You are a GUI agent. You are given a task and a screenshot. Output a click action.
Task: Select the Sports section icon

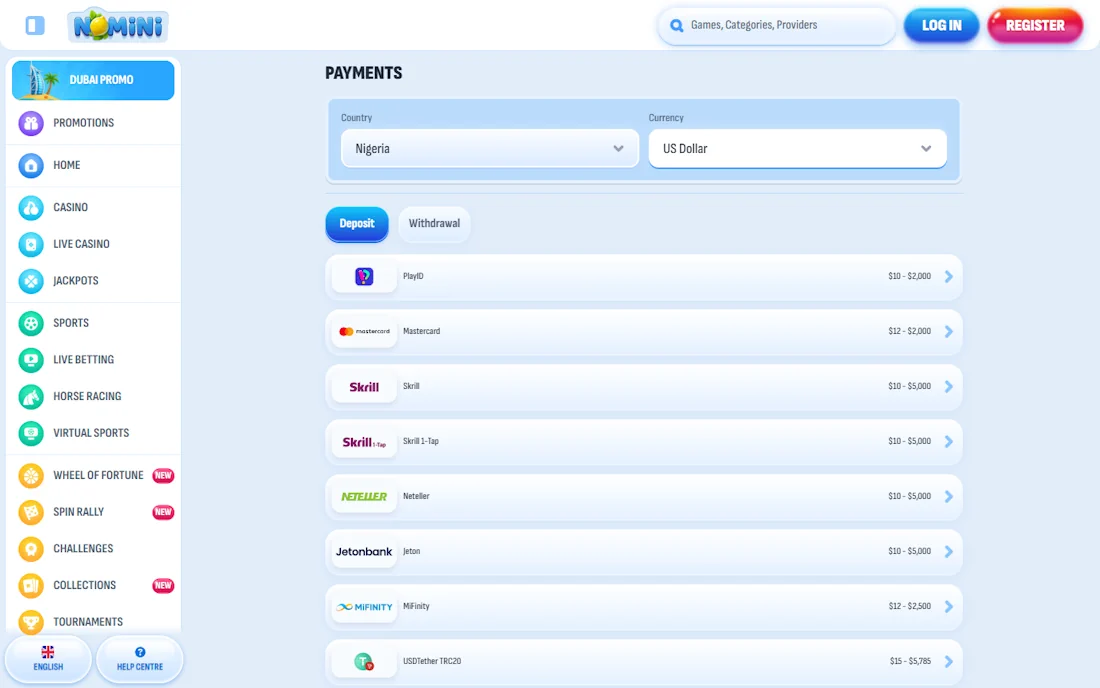coord(29,323)
